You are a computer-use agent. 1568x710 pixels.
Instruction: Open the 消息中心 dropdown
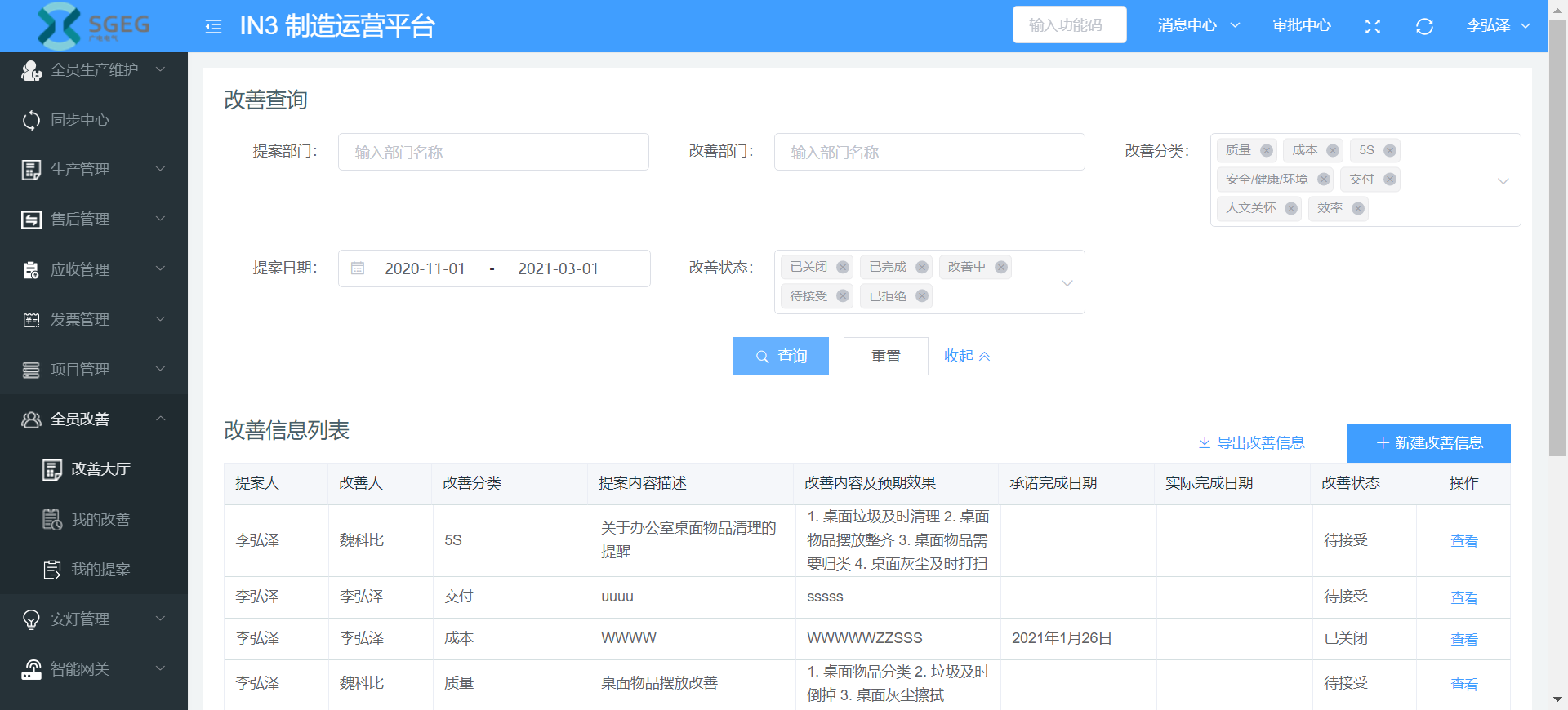(x=1198, y=25)
